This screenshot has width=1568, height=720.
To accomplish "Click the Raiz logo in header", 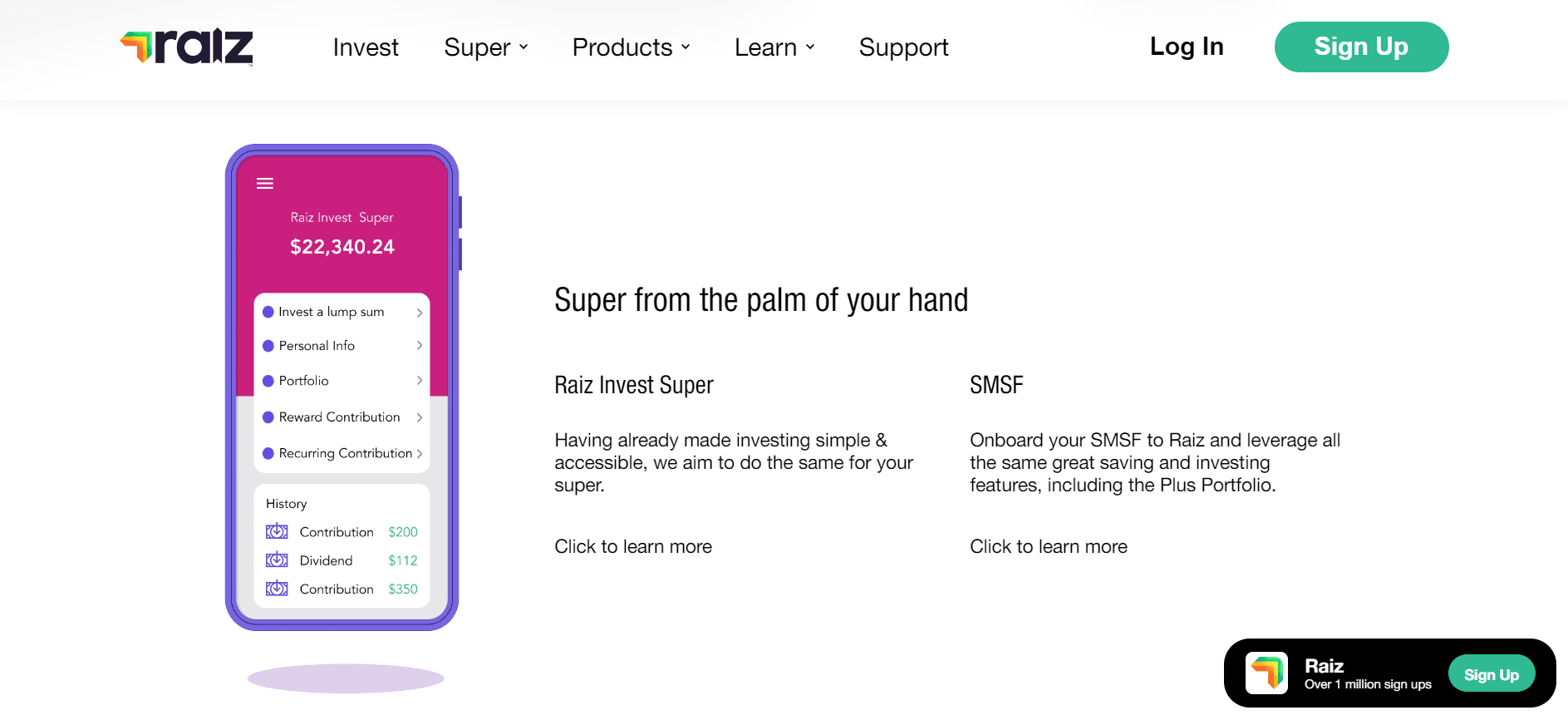I will tap(187, 47).
